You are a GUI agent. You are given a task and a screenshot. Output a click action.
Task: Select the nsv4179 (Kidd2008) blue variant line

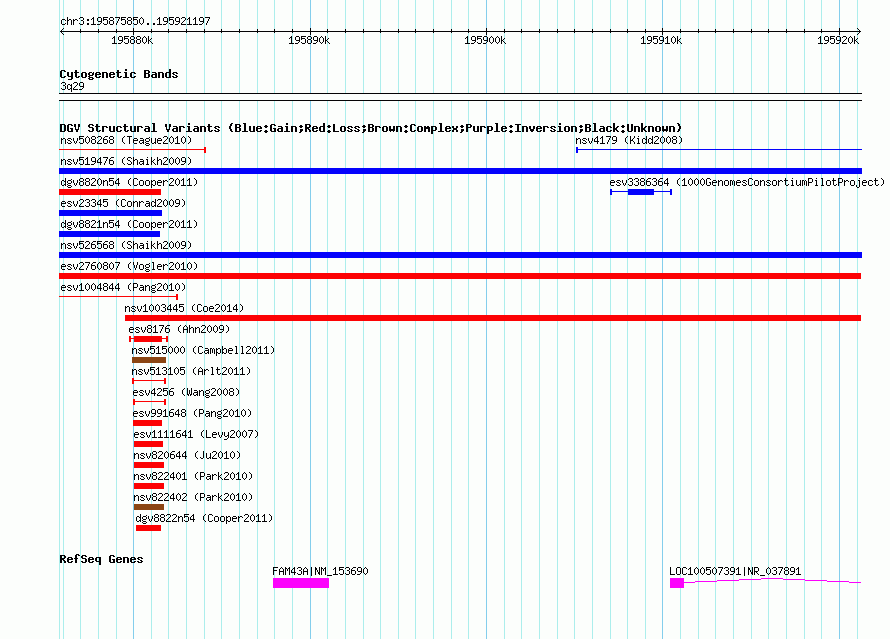click(719, 150)
